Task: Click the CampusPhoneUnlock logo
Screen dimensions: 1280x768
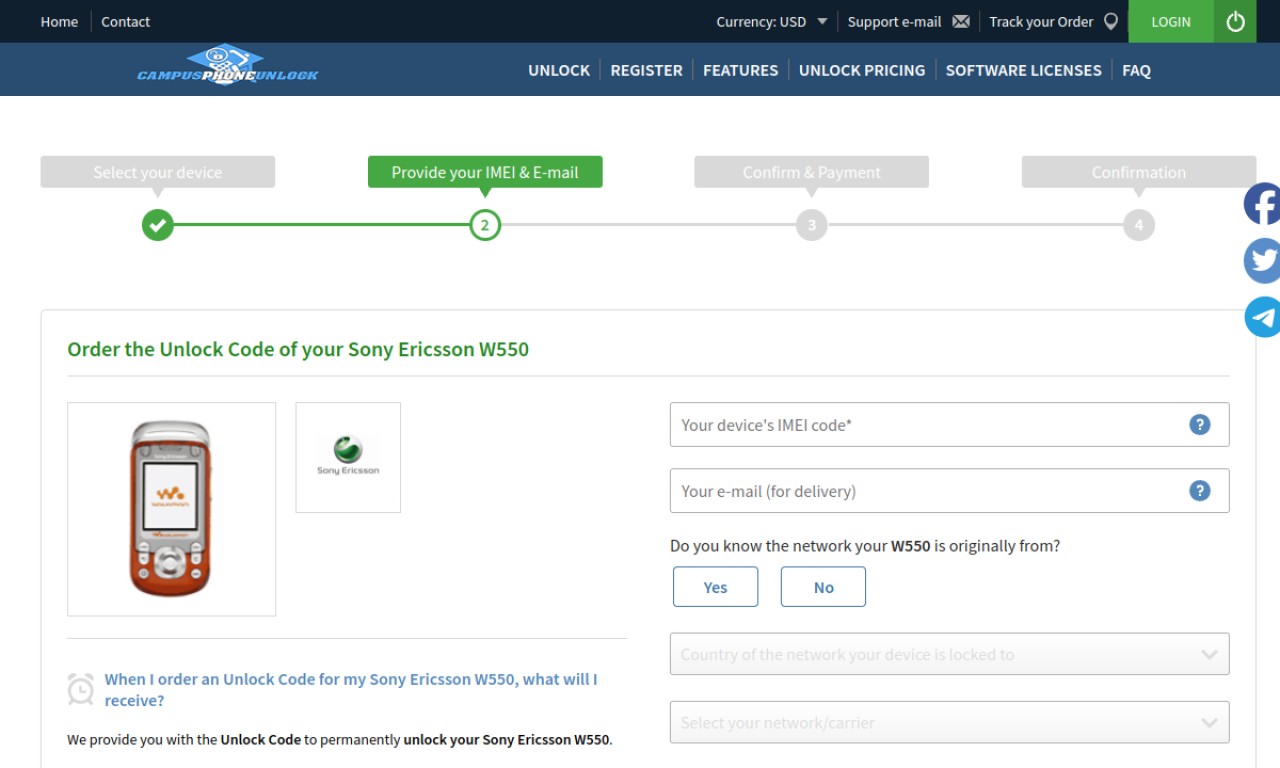Action: tap(228, 66)
